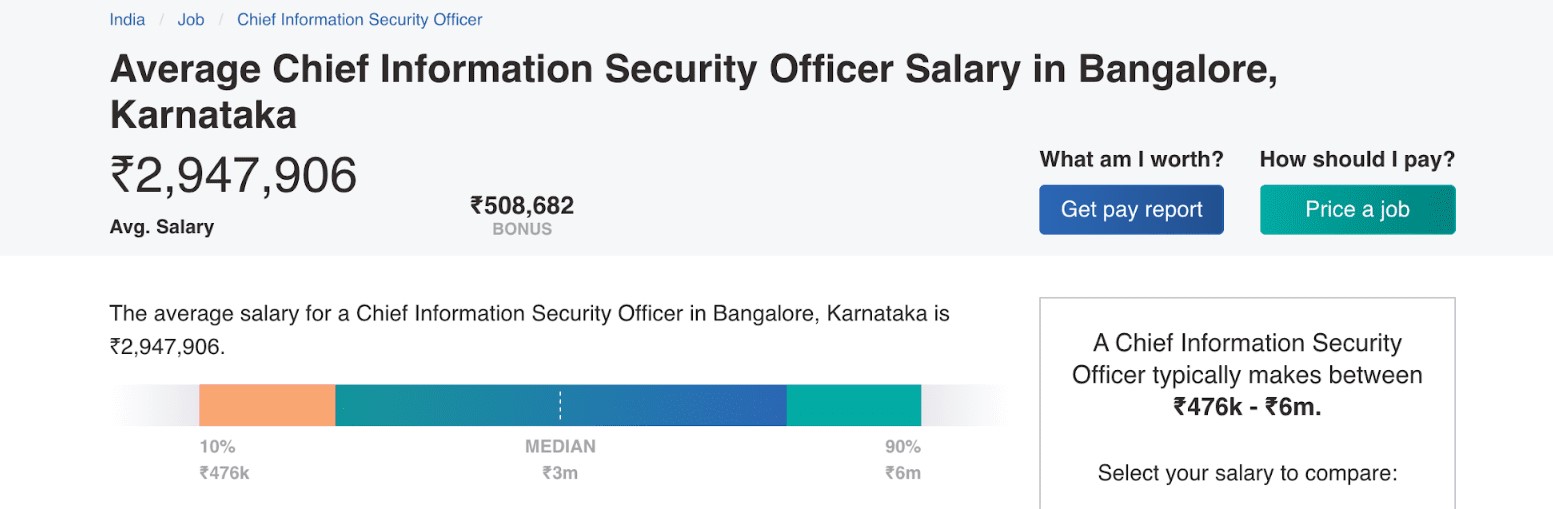Click 'Select your salary to compare' text

(x=1247, y=473)
